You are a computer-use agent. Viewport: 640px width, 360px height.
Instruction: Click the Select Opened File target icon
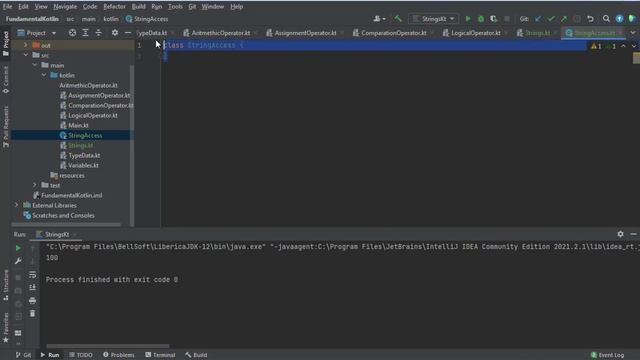[x=72, y=33]
